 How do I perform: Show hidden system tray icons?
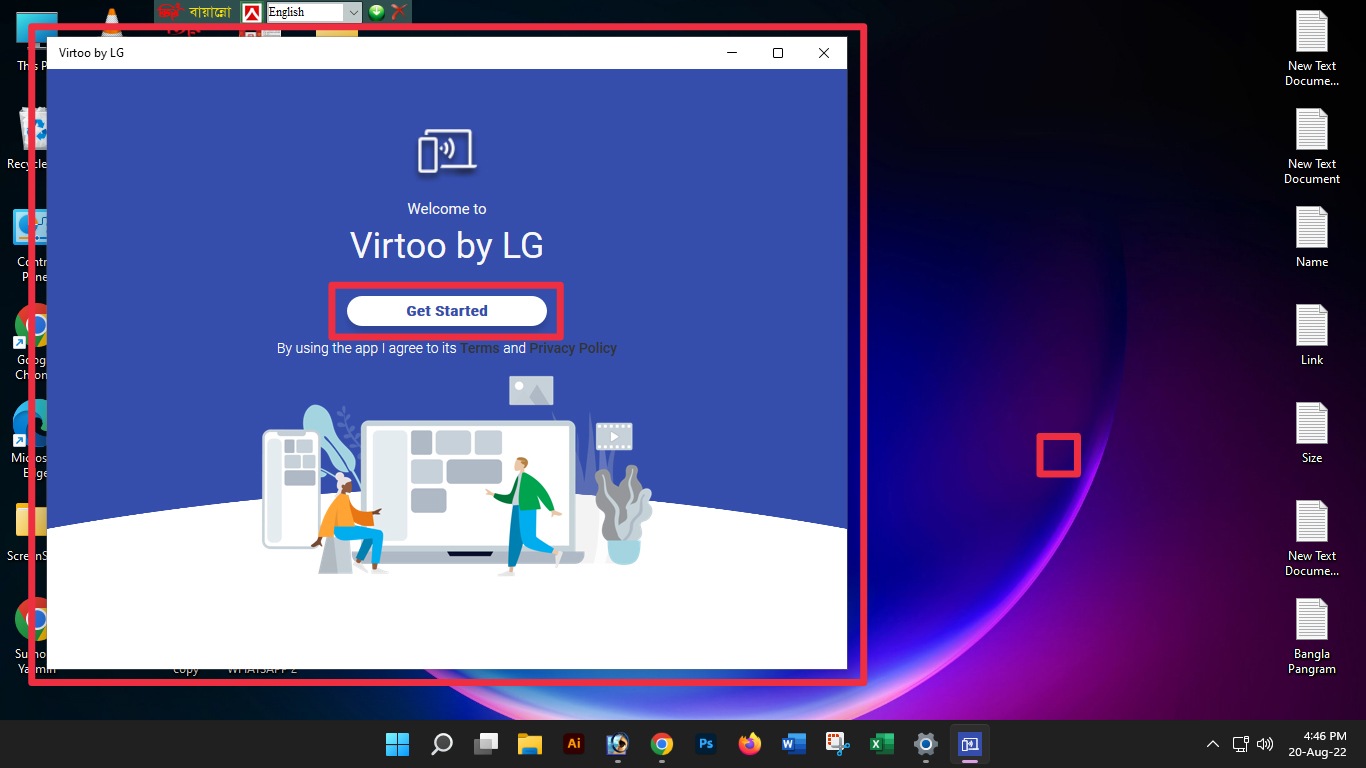coord(1213,744)
